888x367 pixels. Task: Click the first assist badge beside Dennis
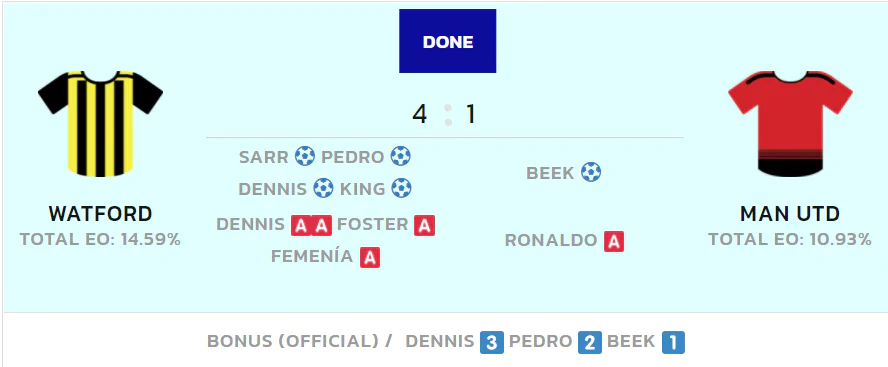[301, 225]
